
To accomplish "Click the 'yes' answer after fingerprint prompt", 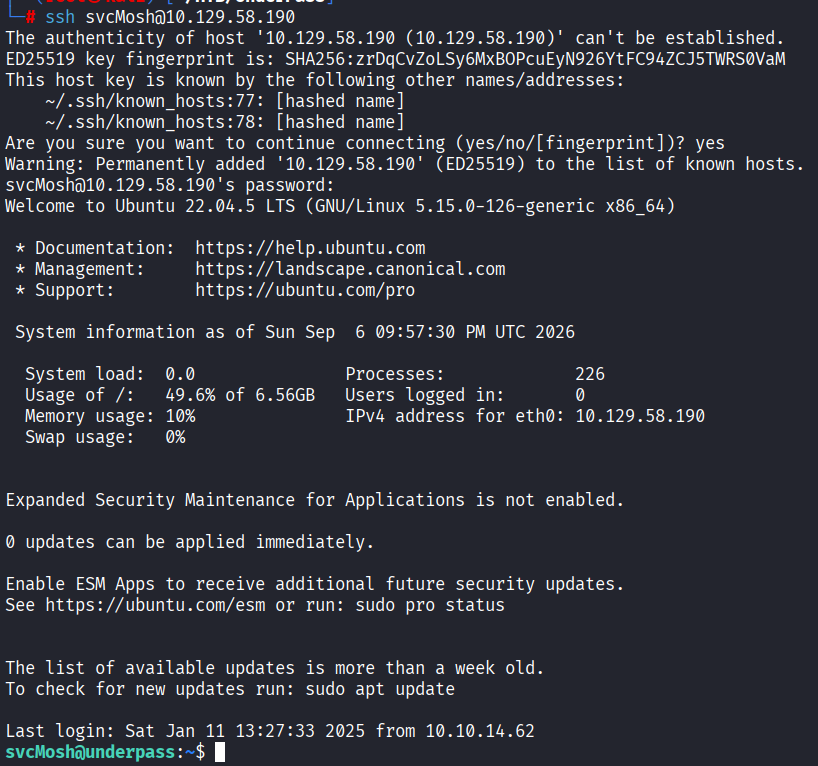I will 709,143.
